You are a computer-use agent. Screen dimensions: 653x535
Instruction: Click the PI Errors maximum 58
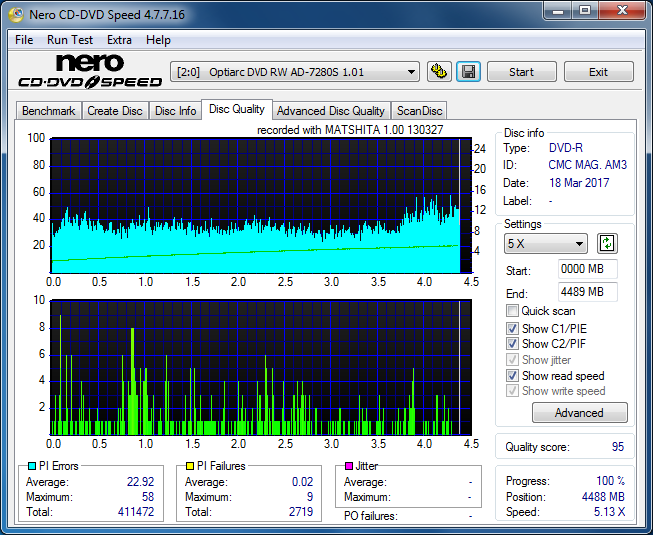(x=148, y=497)
